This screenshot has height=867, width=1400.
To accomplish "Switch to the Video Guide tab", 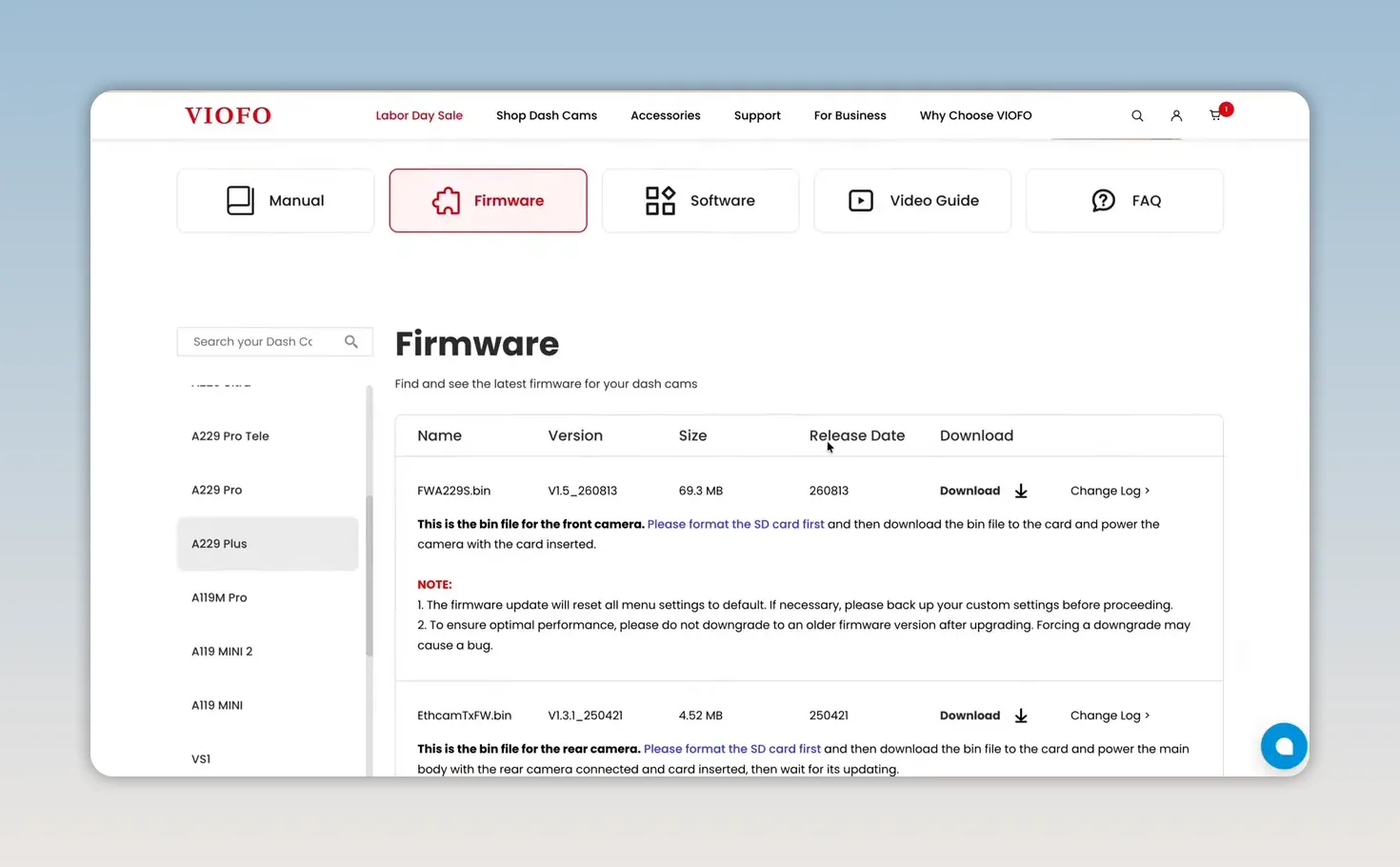I will (912, 200).
